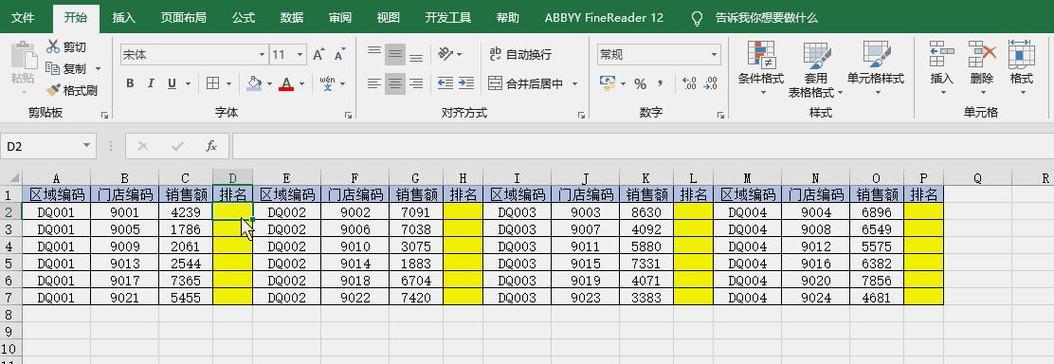Open the Format (格式) cells menu
1054x364 pixels.
pos(1022,67)
